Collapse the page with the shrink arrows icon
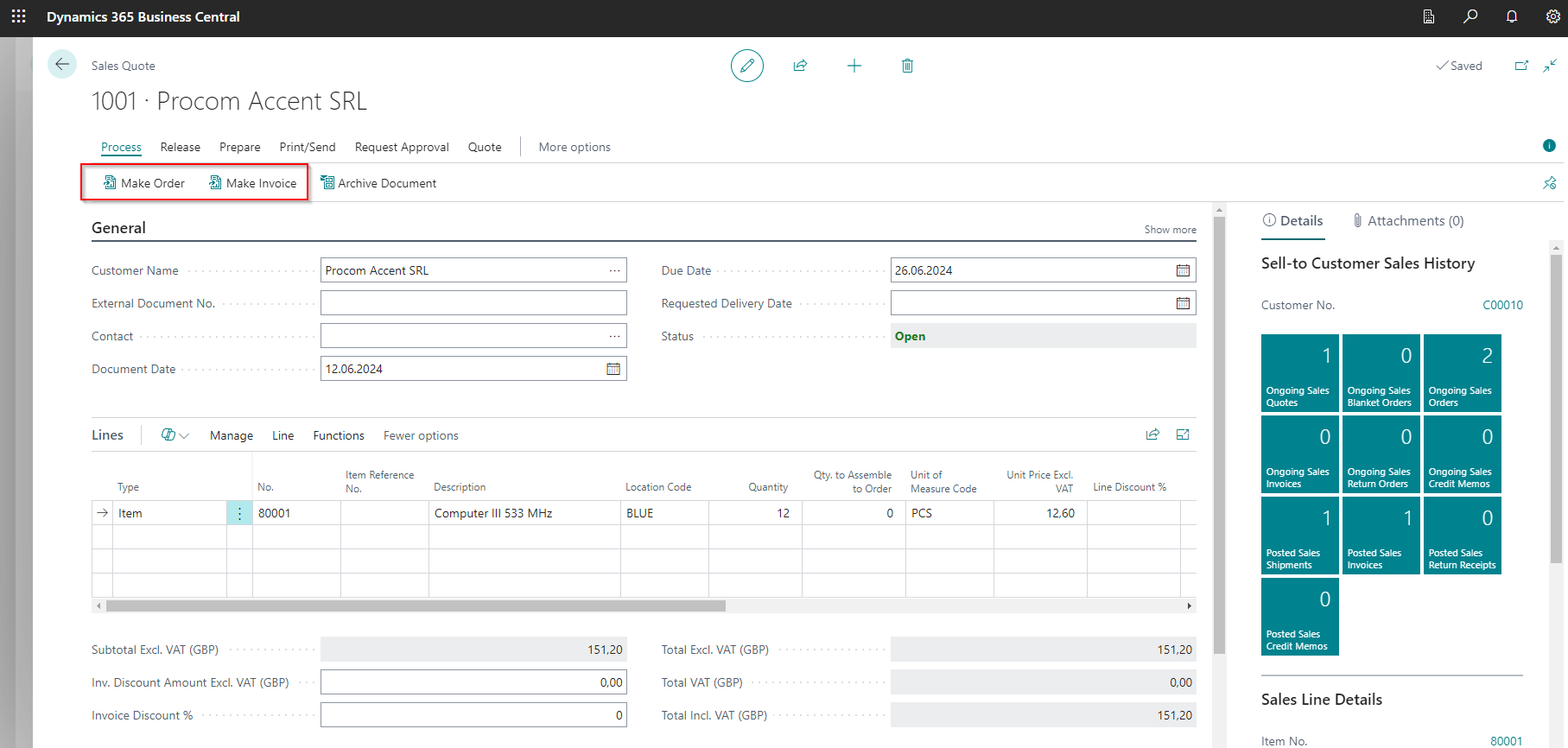This screenshot has height=748, width=1568. [1550, 66]
